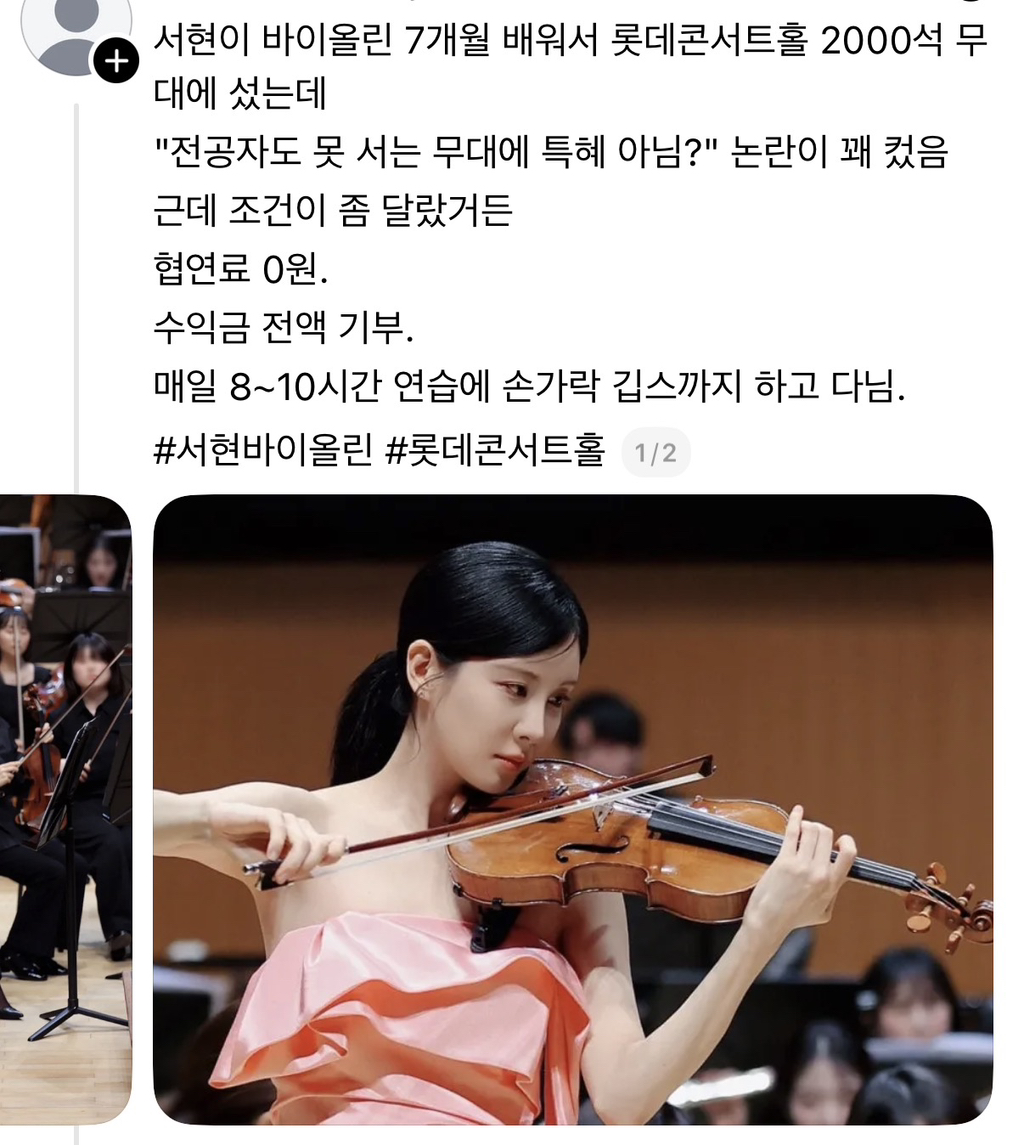Tap the quoted line about 특혜 아님?
The image size is (1024, 1145).
(551, 153)
